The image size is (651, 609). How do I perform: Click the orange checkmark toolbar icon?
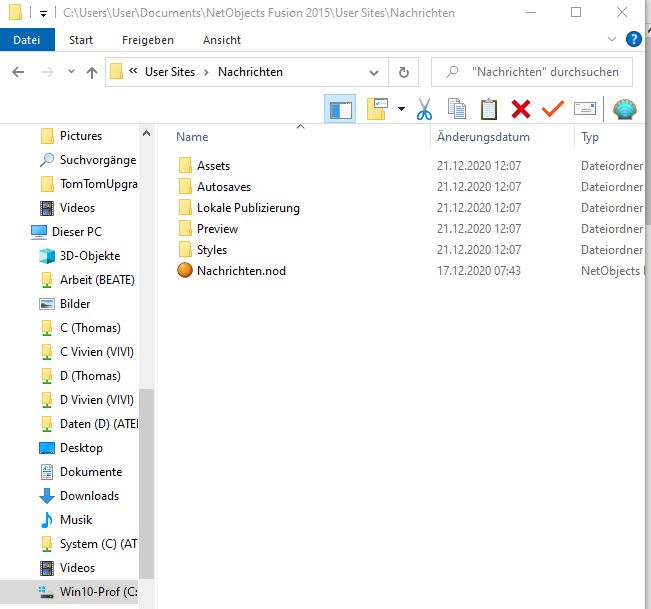(x=552, y=109)
